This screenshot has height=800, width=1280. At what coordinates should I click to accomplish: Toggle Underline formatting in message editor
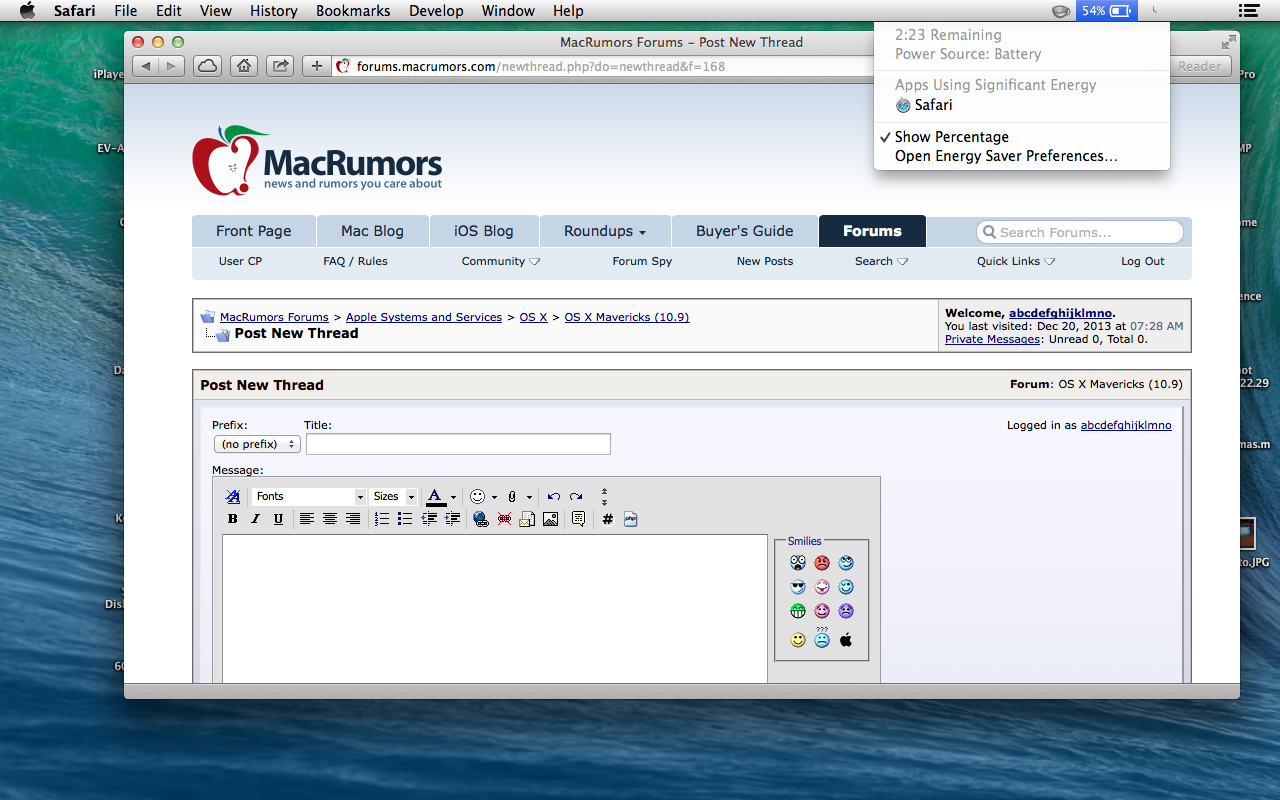coord(278,519)
